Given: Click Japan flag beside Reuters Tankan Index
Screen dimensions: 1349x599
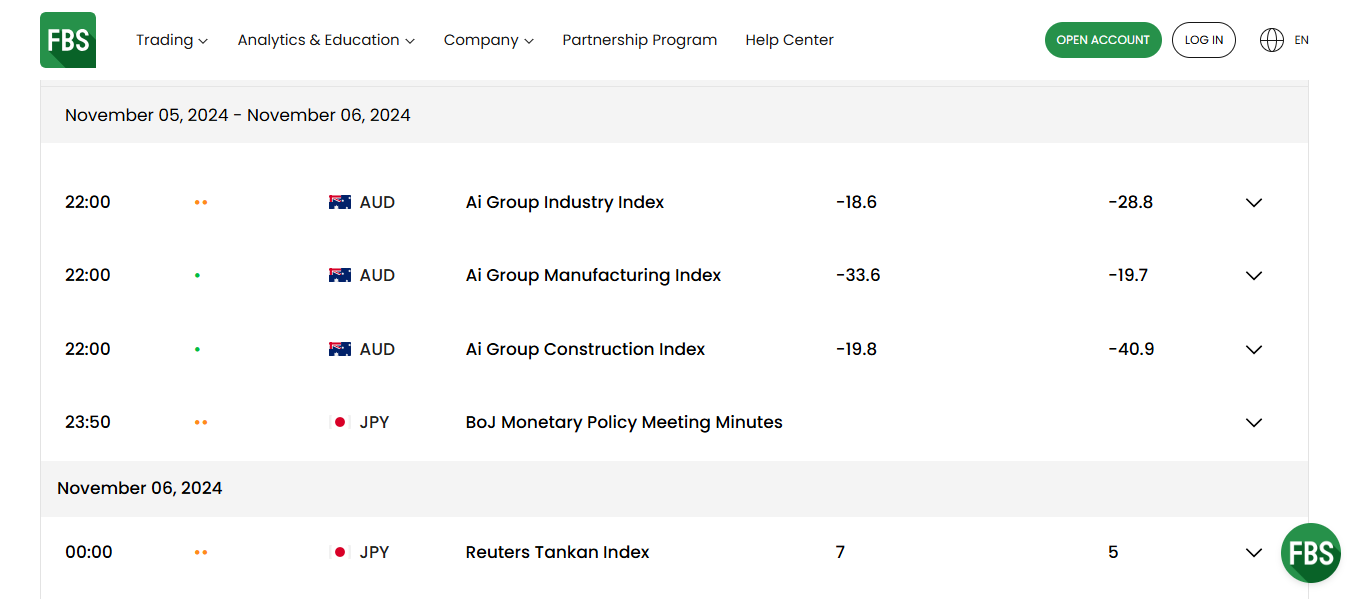Looking at the screenshot, I should pos(340,552).
